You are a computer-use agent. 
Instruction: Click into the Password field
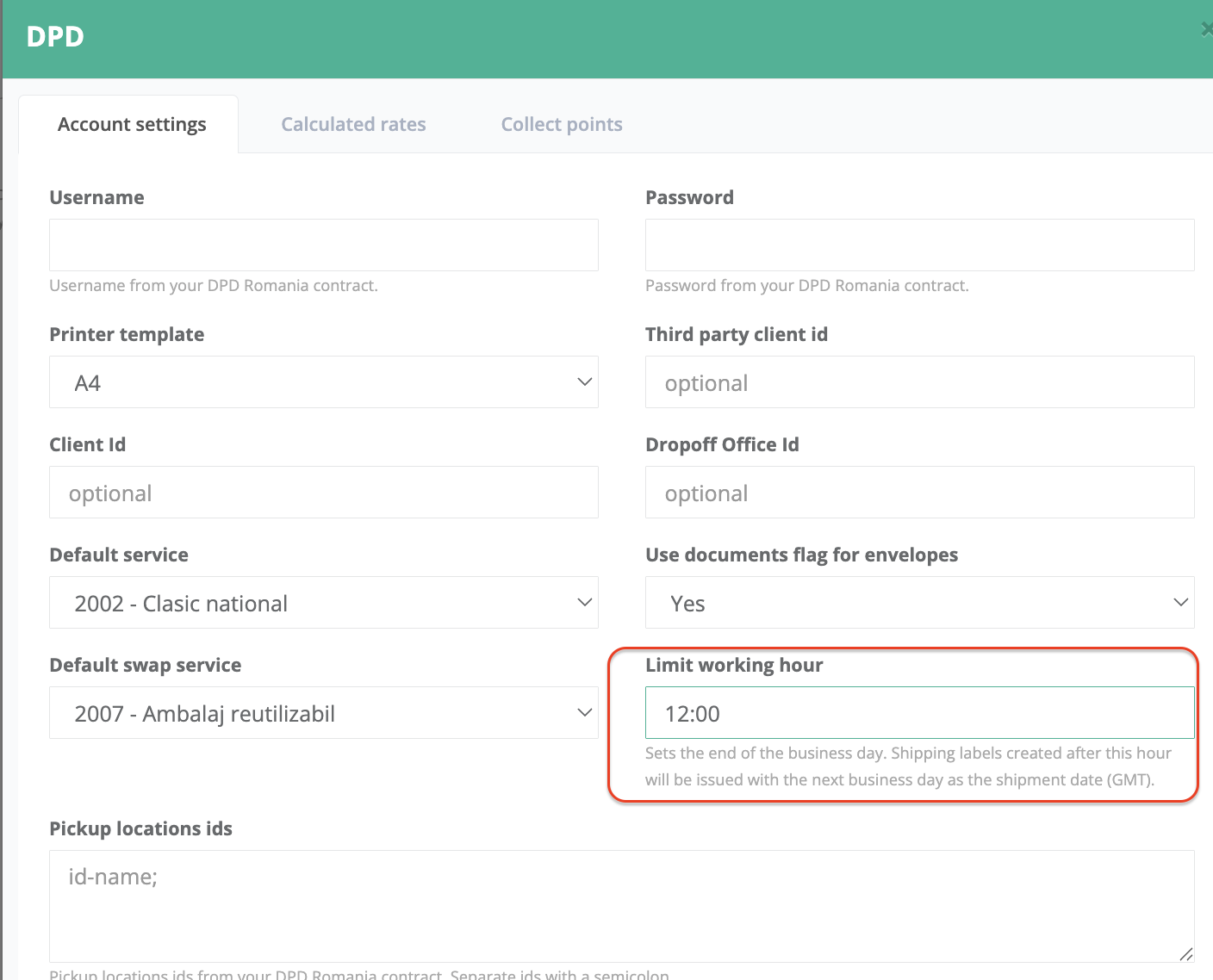pyautogui.click(x=919, y=245)
